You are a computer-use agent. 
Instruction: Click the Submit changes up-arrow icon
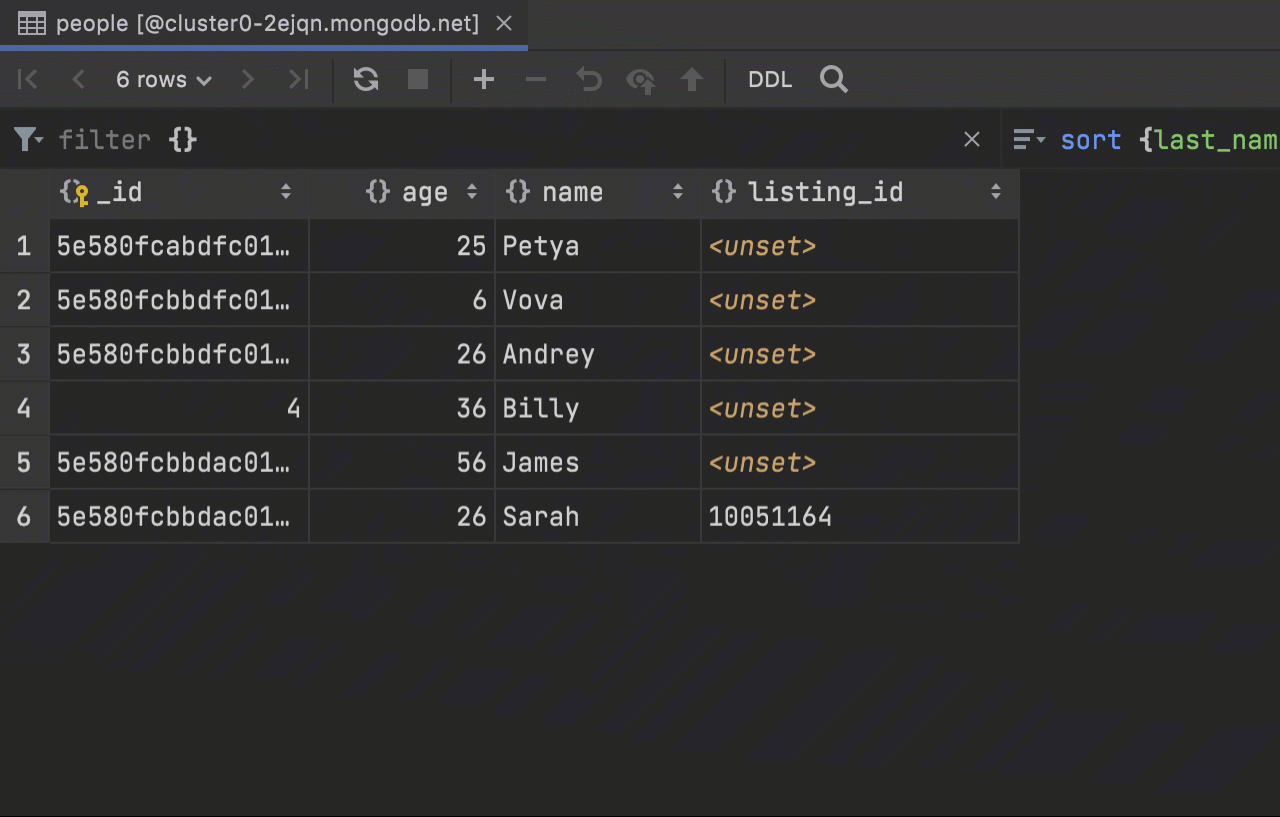click(692, 80)
